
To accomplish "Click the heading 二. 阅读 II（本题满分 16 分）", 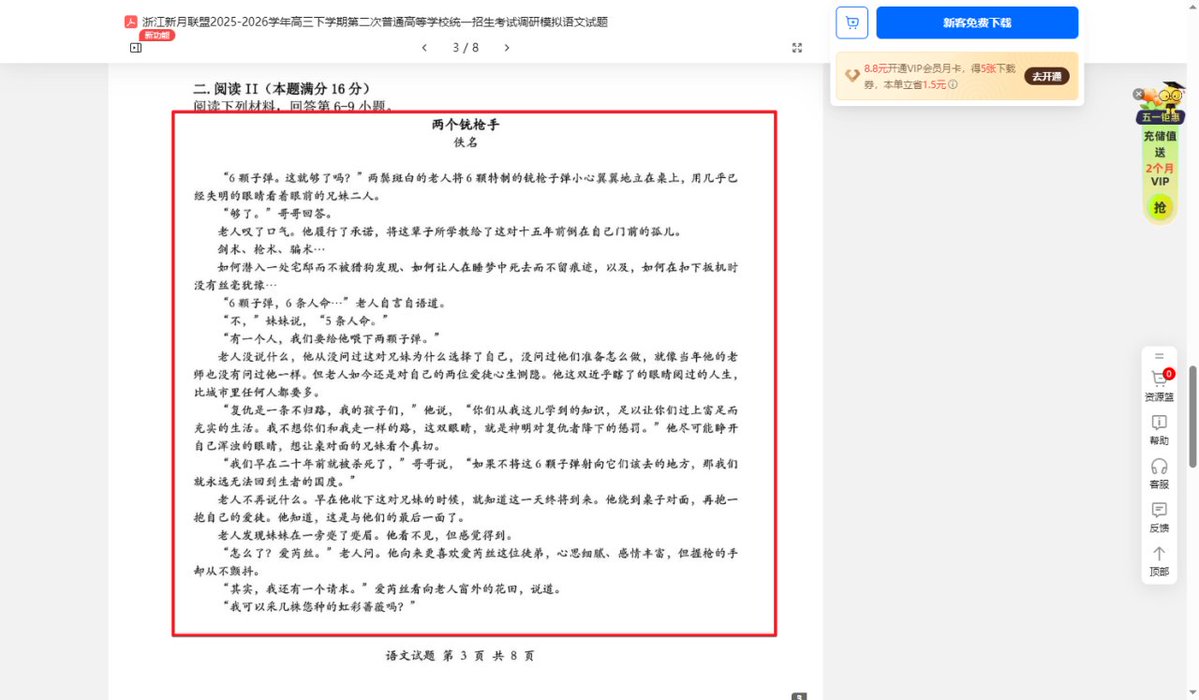I will 281,89.
